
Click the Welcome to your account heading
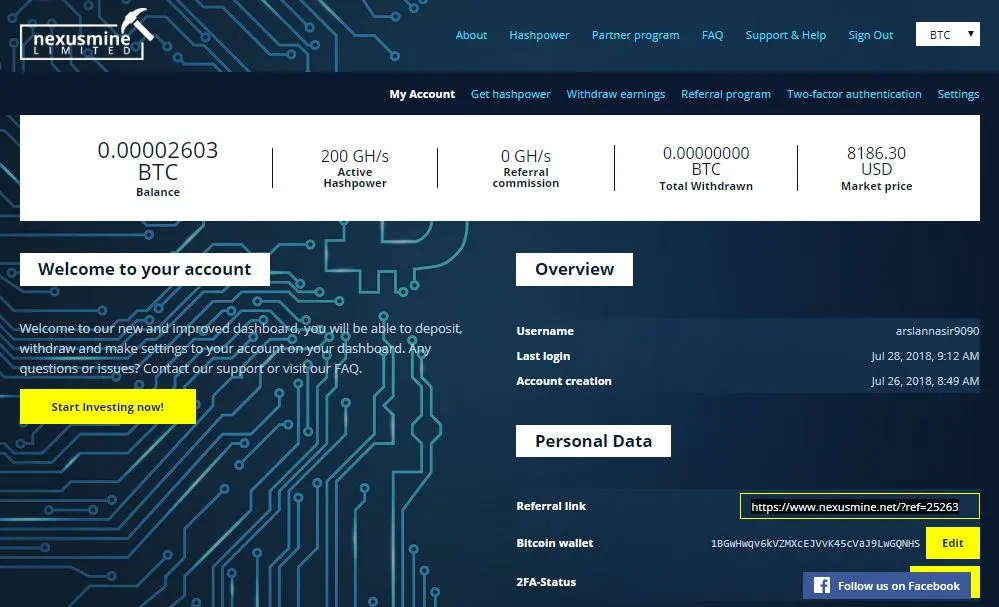tap(145, 269)
